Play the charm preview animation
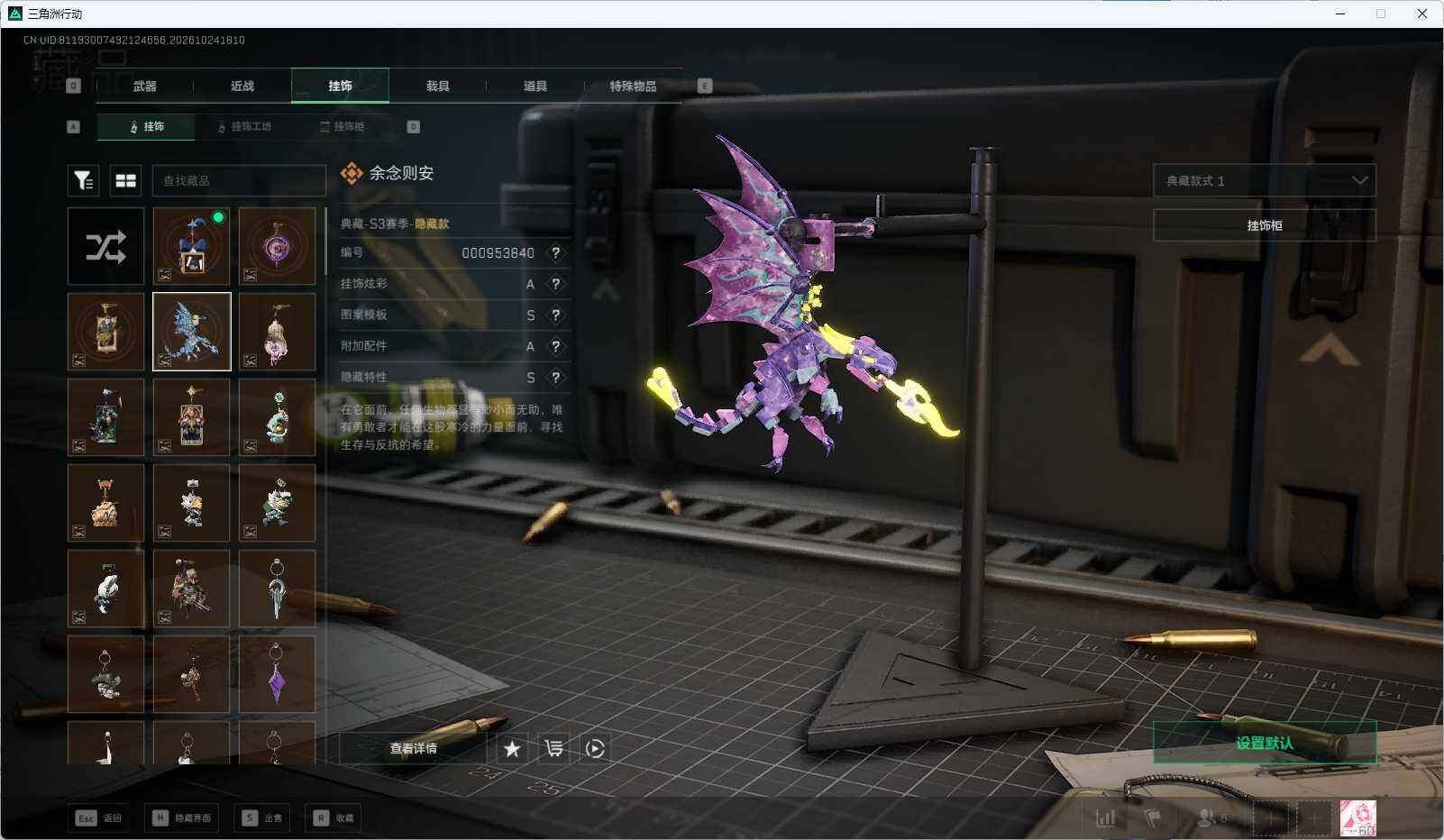 click(595, 748)
